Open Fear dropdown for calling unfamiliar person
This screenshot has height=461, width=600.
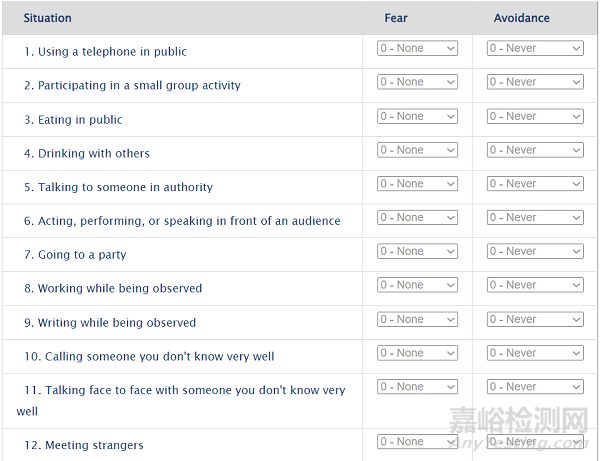(x=417, y=353)
